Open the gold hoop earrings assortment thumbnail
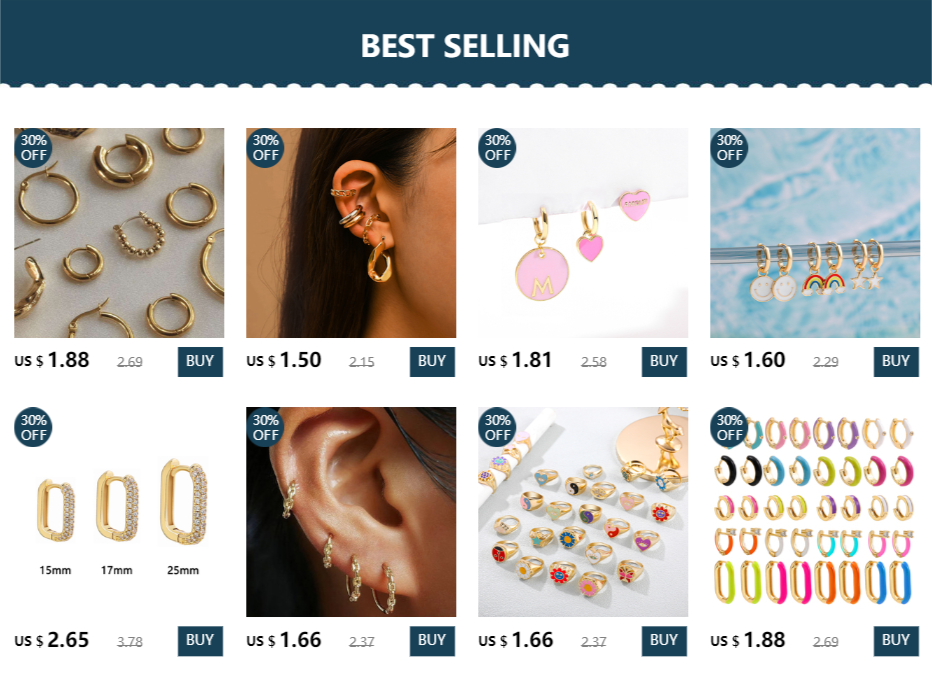Screen dimensions: 932x681 (x=119, y=233)
